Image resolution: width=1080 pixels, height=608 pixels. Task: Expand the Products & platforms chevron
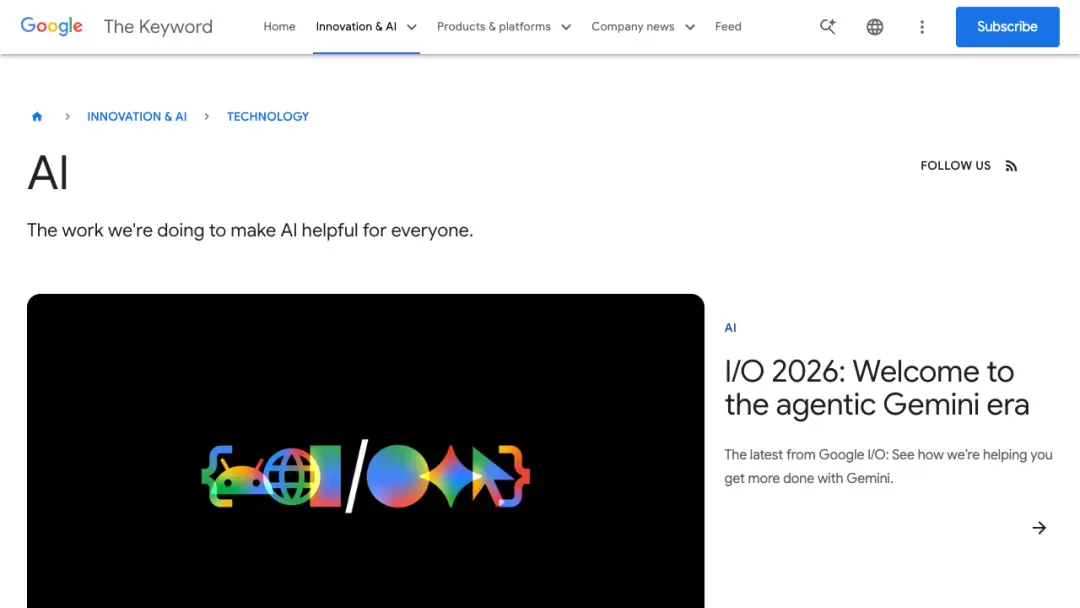[566, 27]
